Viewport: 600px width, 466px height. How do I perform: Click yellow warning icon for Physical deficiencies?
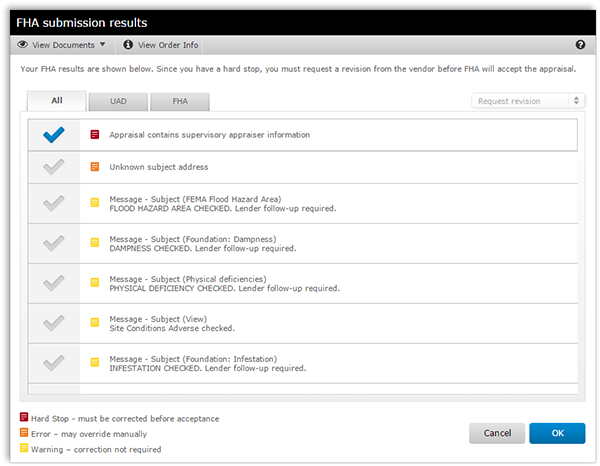pyautogui.click(x=95, y=283)
